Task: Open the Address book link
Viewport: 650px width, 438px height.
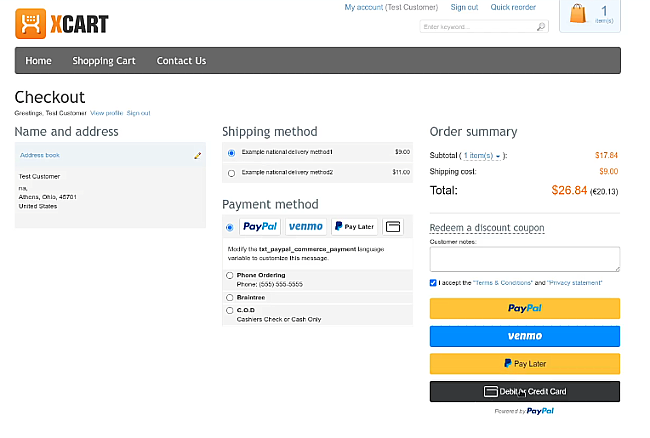Action: 40,155
